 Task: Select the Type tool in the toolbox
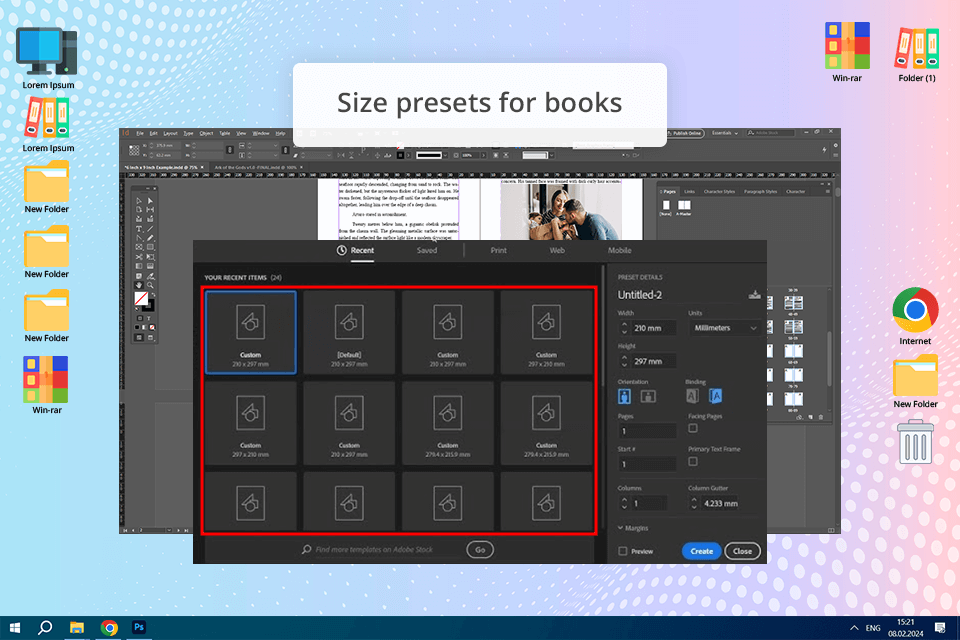(x=139, y=229)
